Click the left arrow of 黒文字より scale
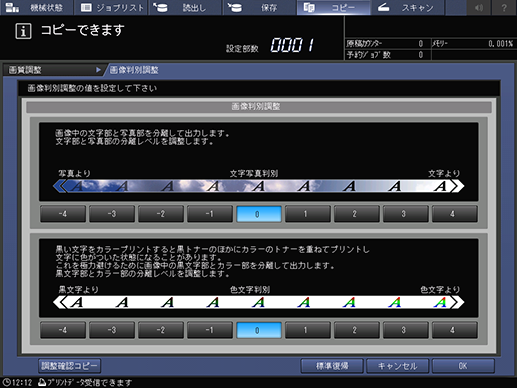The height and width of the screenshot is (388, 517). tap(60, 302)
